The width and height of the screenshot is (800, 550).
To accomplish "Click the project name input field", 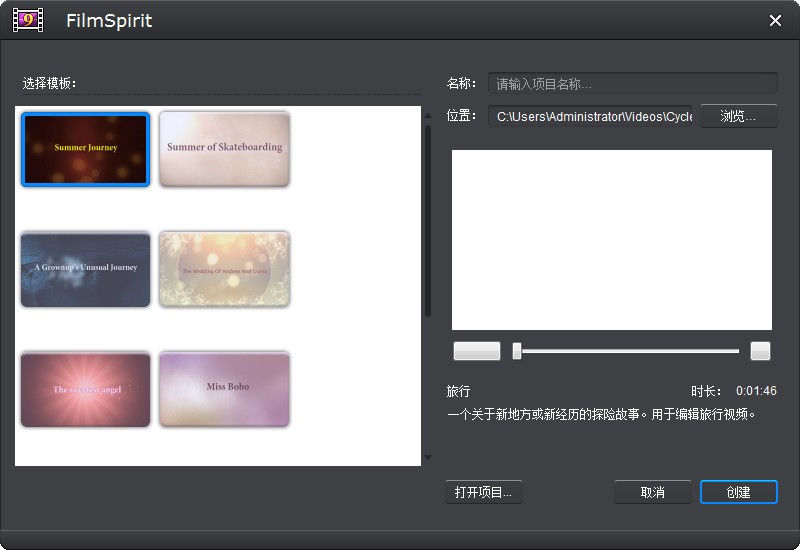I will (633, 84).
